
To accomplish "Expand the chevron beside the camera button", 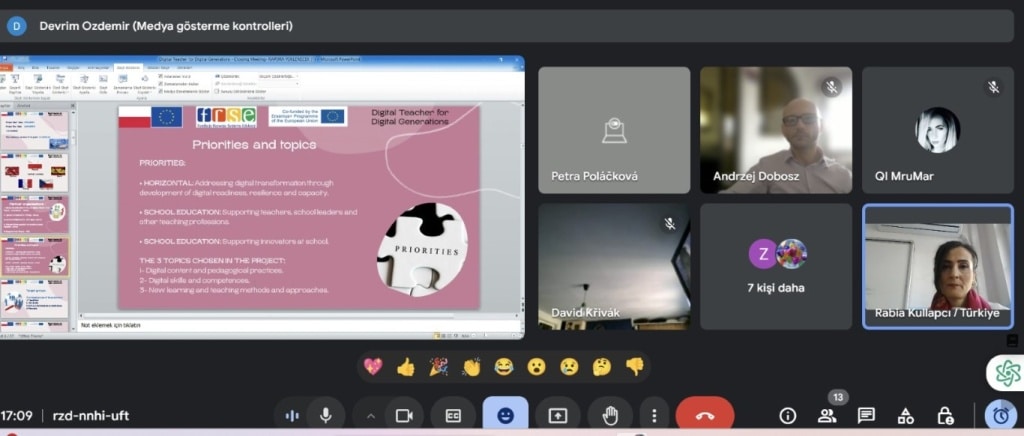I will 371,415.
